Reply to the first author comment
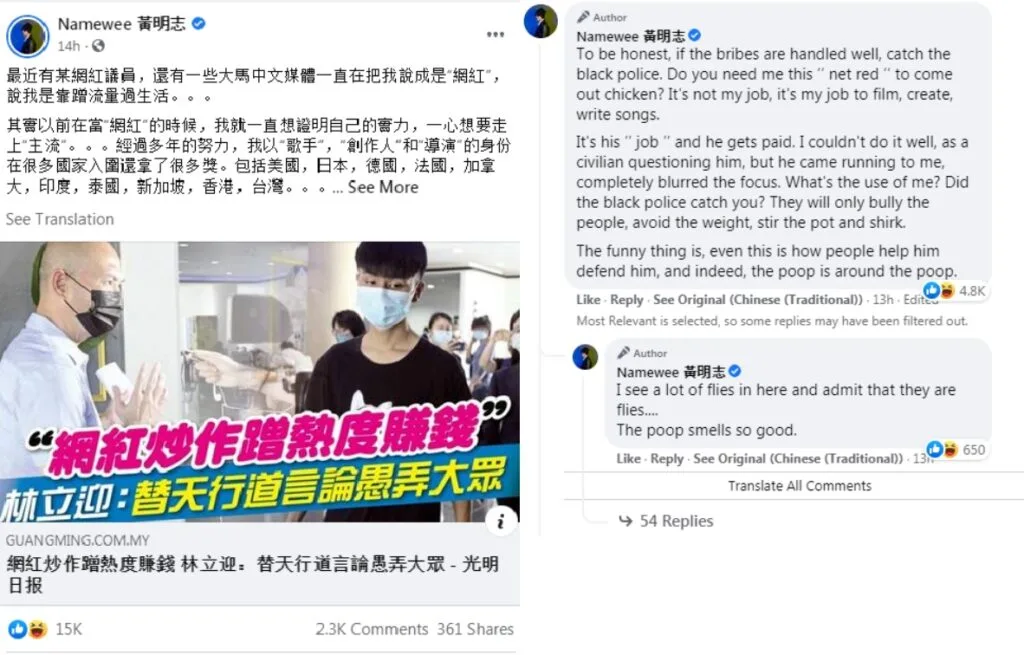Image resolution: width=1024 pixels, height=655 pixels. [627, 300]
